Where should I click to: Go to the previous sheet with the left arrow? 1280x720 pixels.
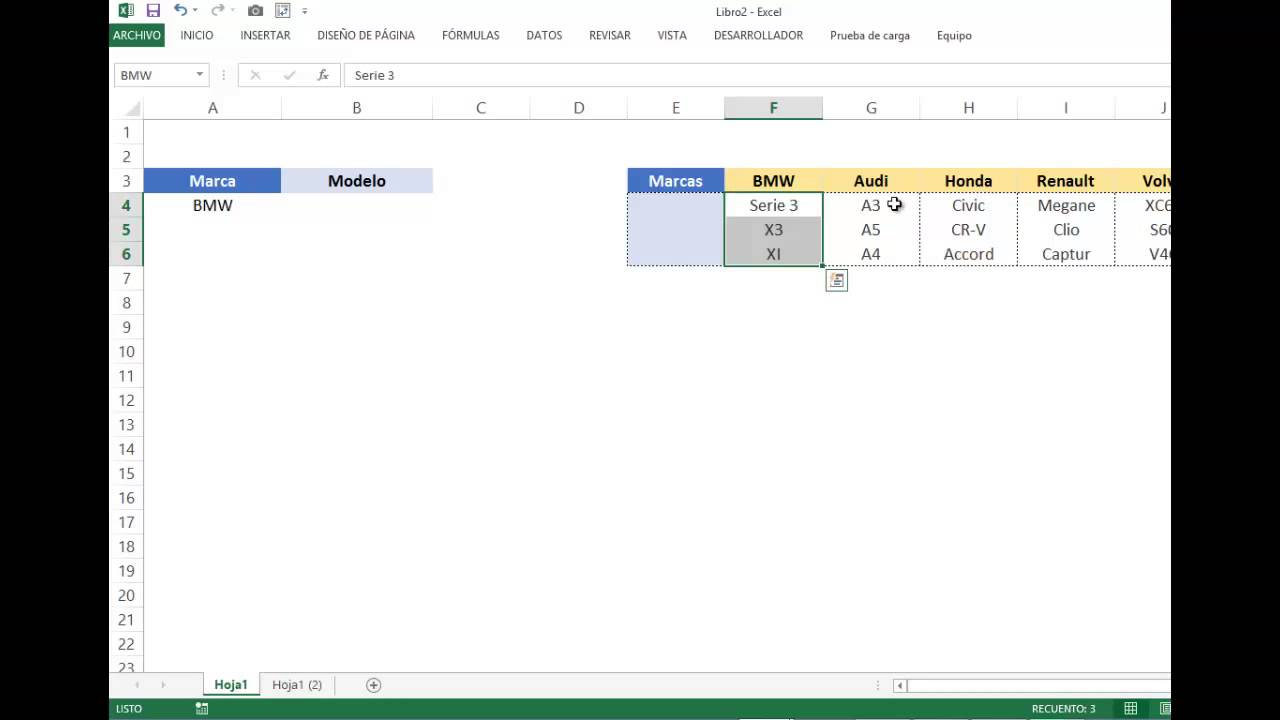[x=136, y=685]
